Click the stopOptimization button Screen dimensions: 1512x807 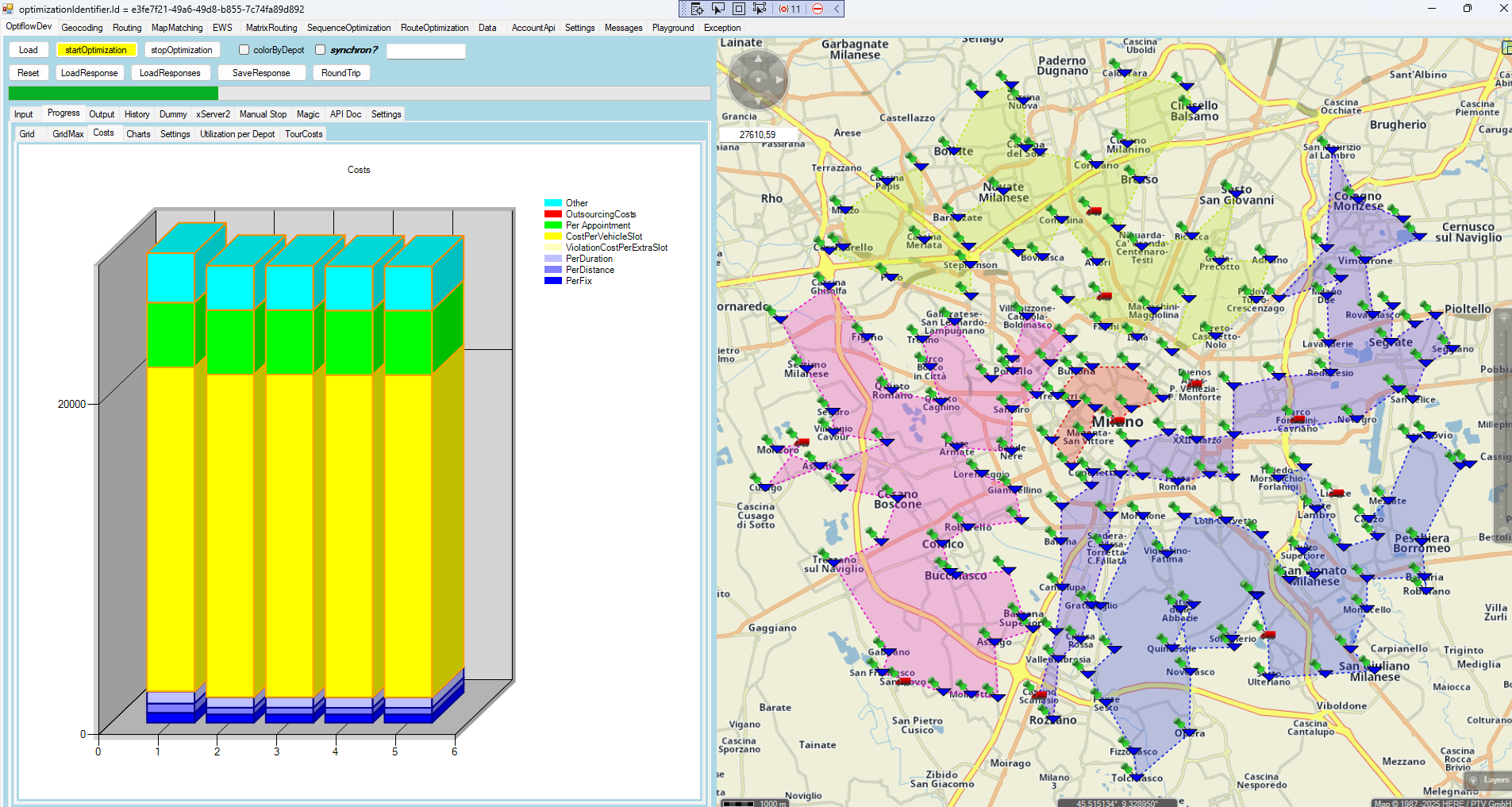pos(181,50)
